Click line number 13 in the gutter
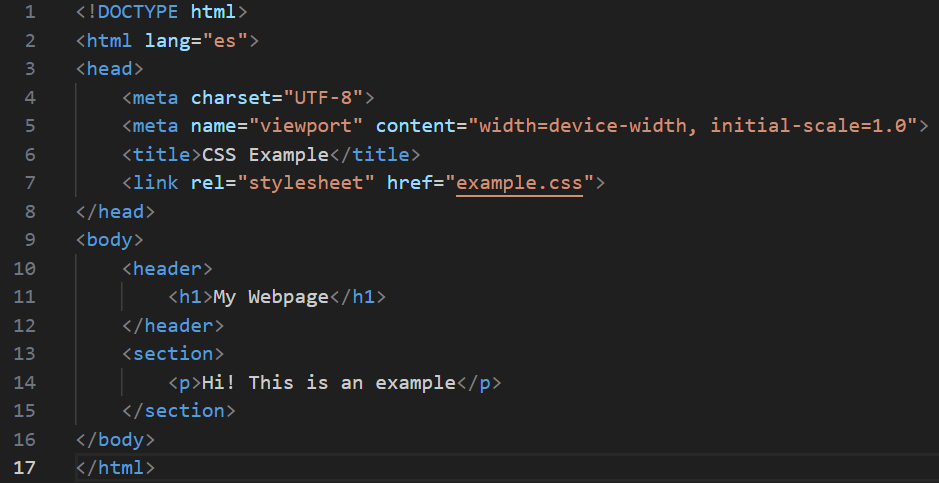The width and height of the screenshot is (939, 483). tap(25, 354)
